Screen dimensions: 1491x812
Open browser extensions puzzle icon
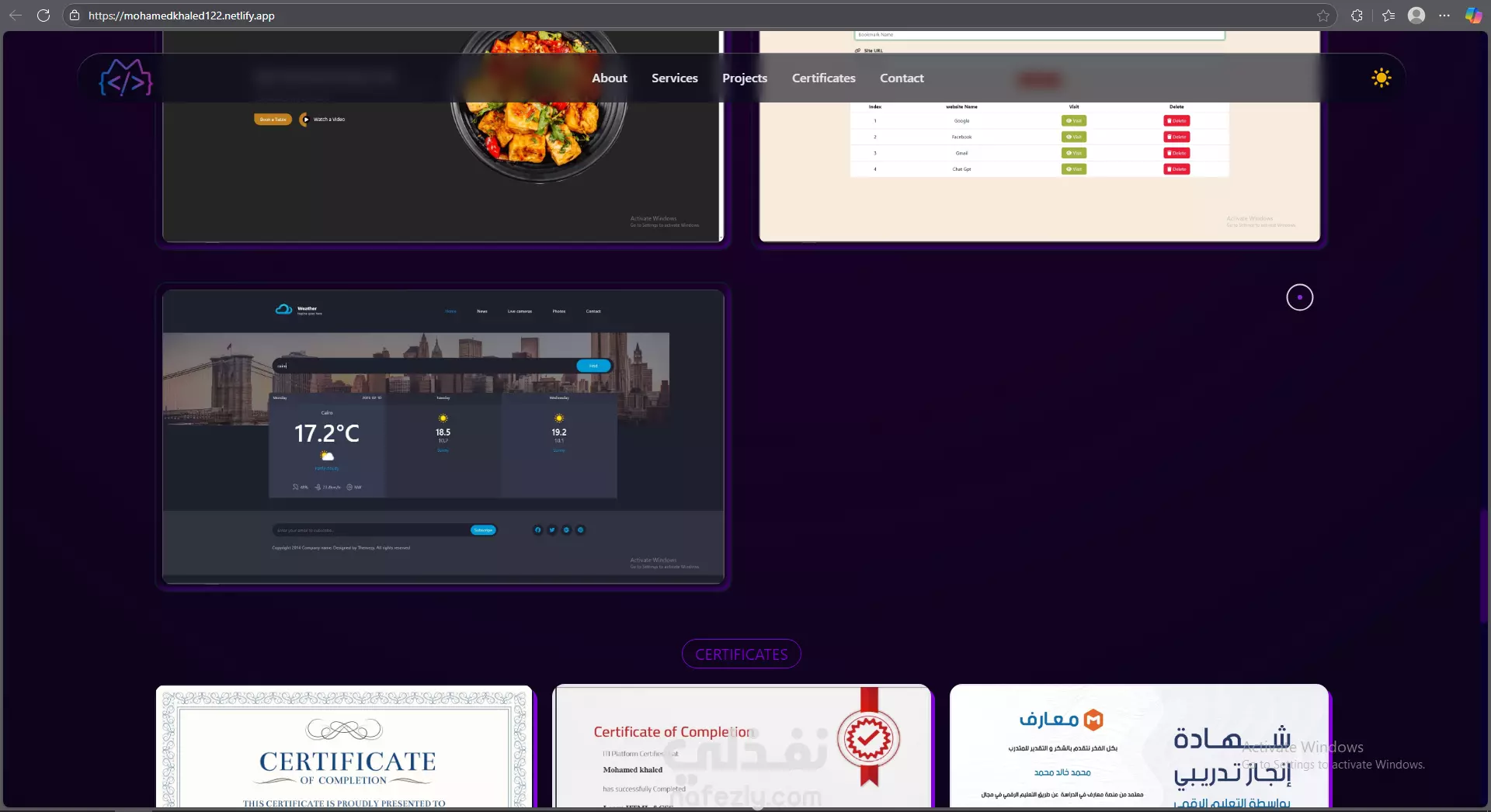point(1357,16)
